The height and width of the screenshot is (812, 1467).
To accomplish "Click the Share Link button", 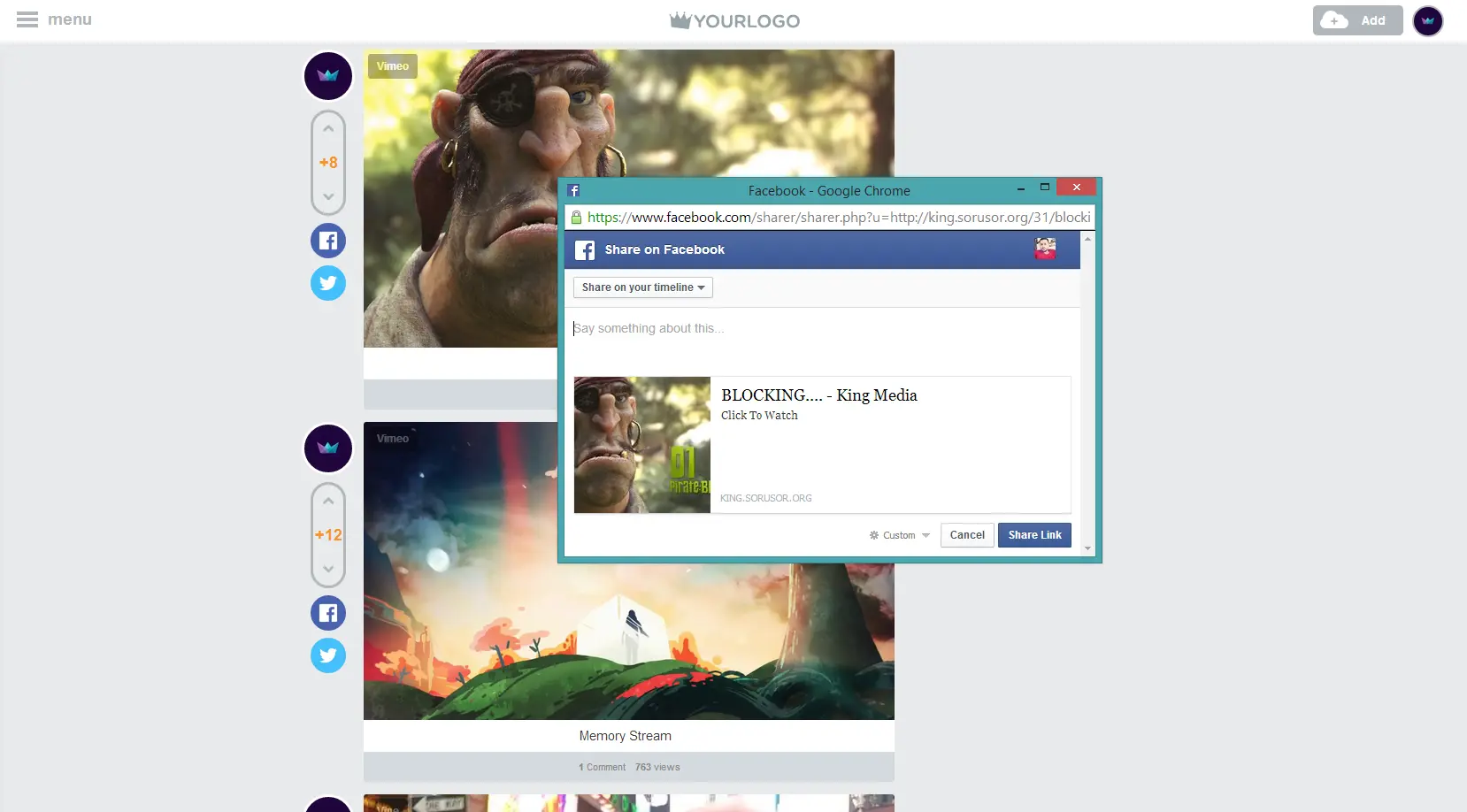I will tap(1034, 535).
